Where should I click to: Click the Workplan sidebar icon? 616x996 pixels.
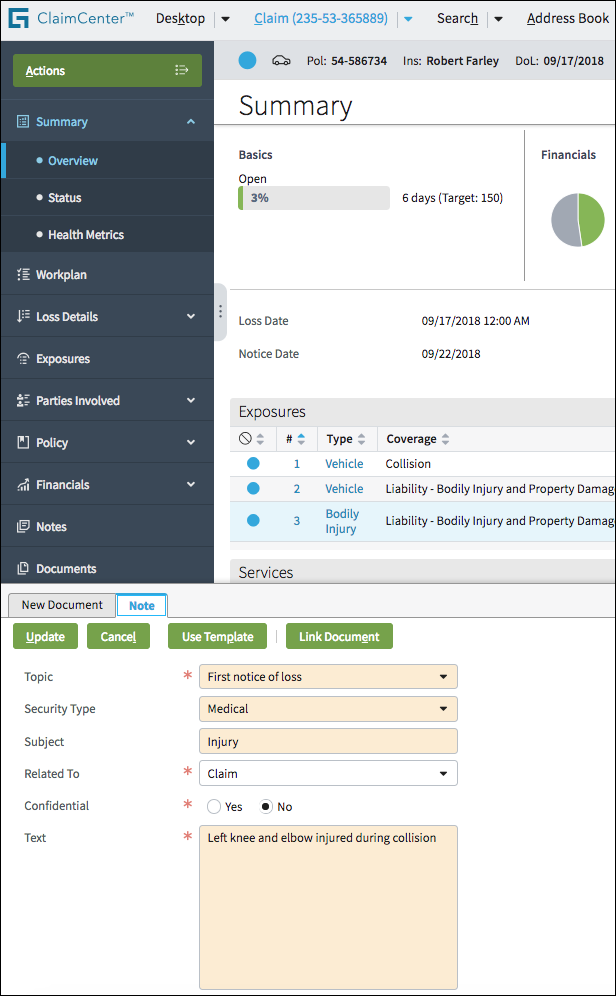click(x=23, y=275)
